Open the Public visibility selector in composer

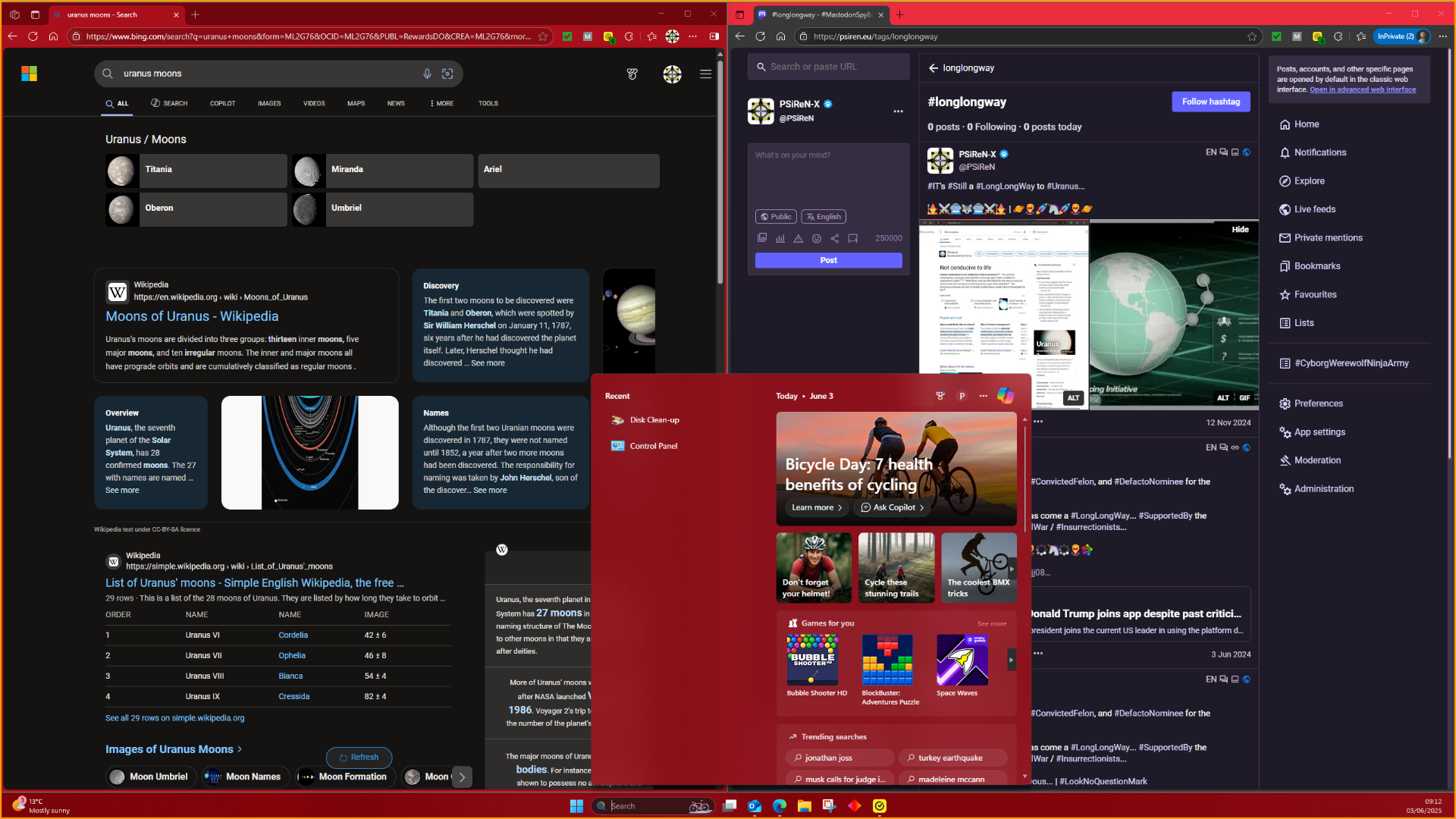(776, 217)
